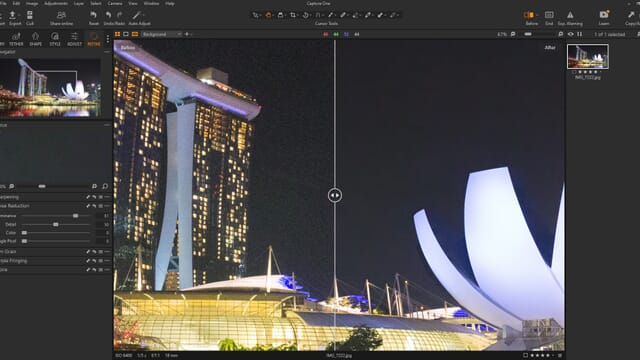Screen dimensions: 640x360
Task: Open the Shape tool tab
Action: (36, 39)
